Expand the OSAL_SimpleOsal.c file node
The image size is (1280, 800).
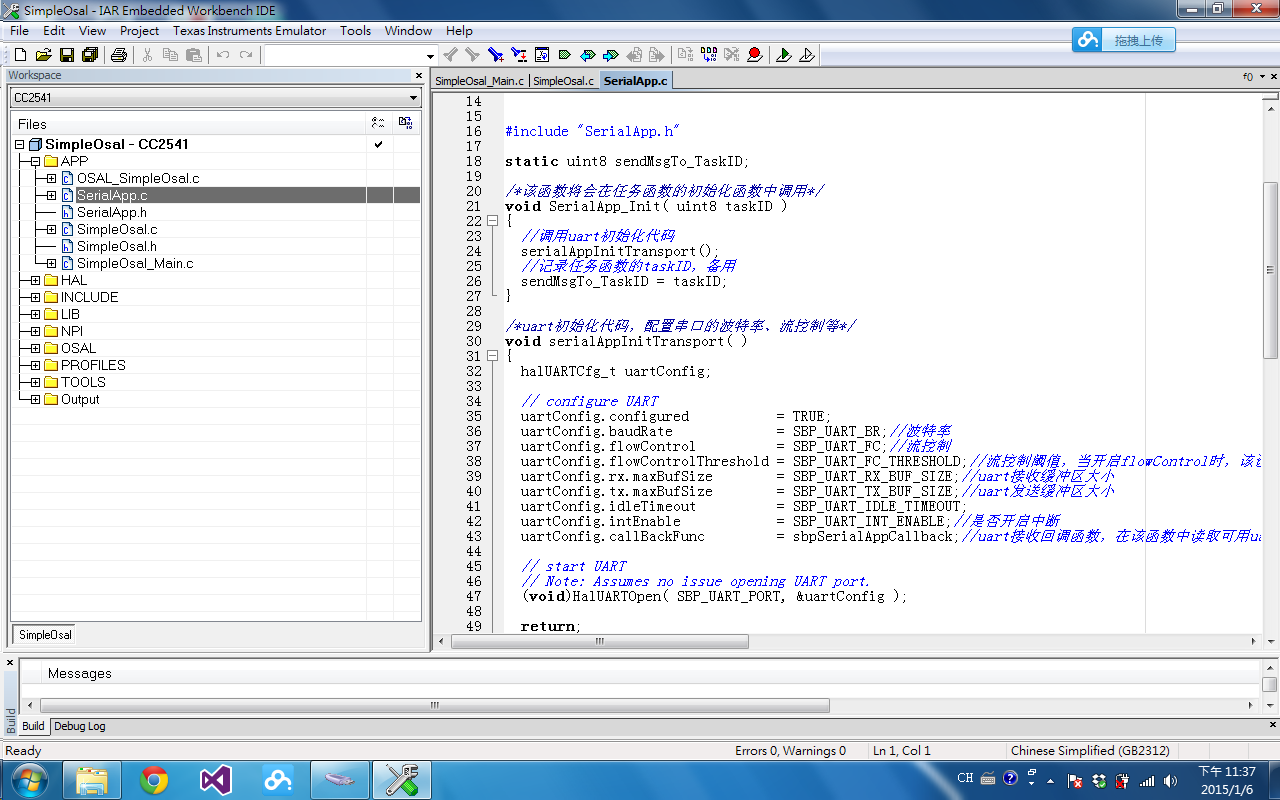pos(51,179)
